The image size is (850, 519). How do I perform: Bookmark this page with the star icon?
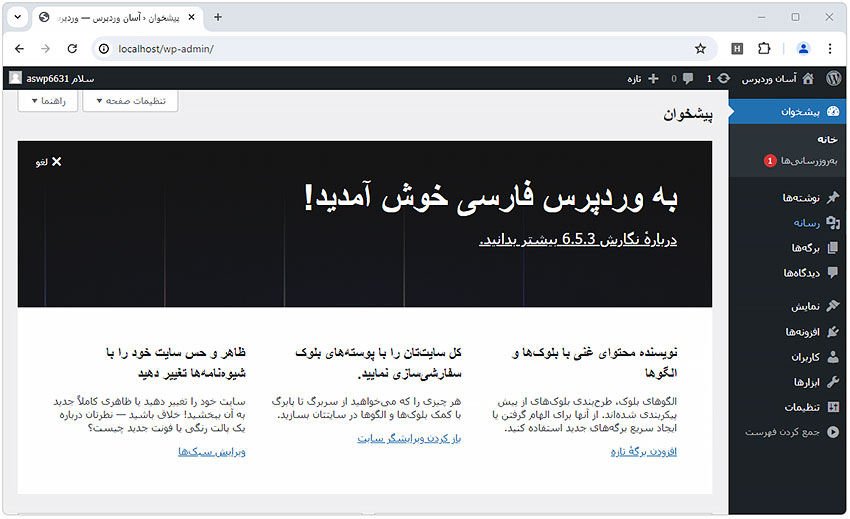(700, 49)
